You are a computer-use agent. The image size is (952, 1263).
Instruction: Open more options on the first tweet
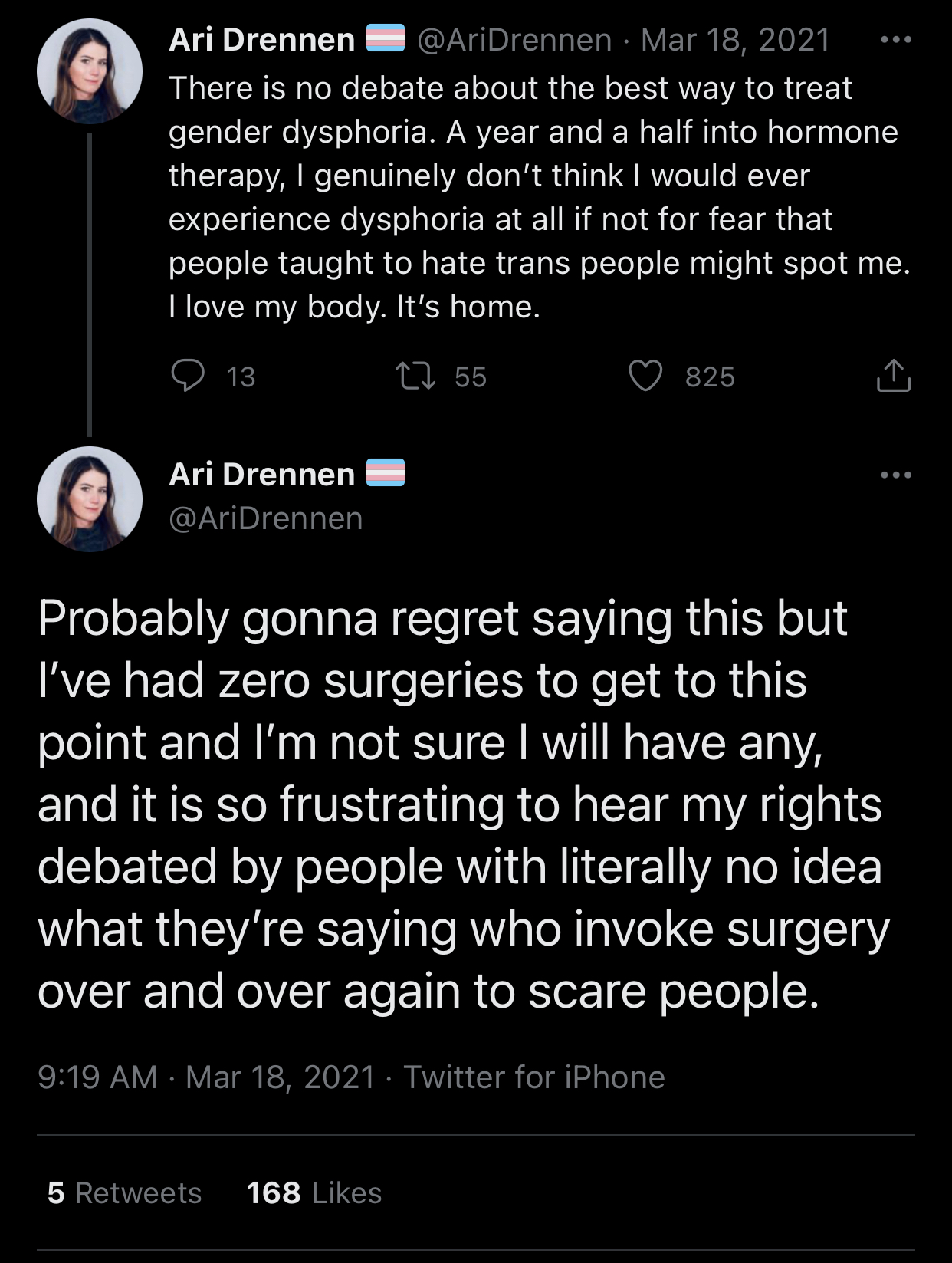(x=895, y=40)
